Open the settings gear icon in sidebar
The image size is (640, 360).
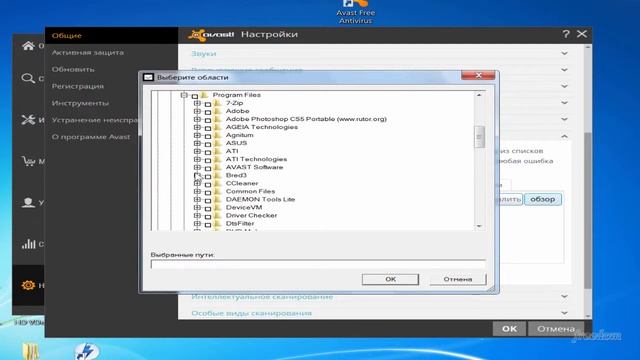(28, 285)
